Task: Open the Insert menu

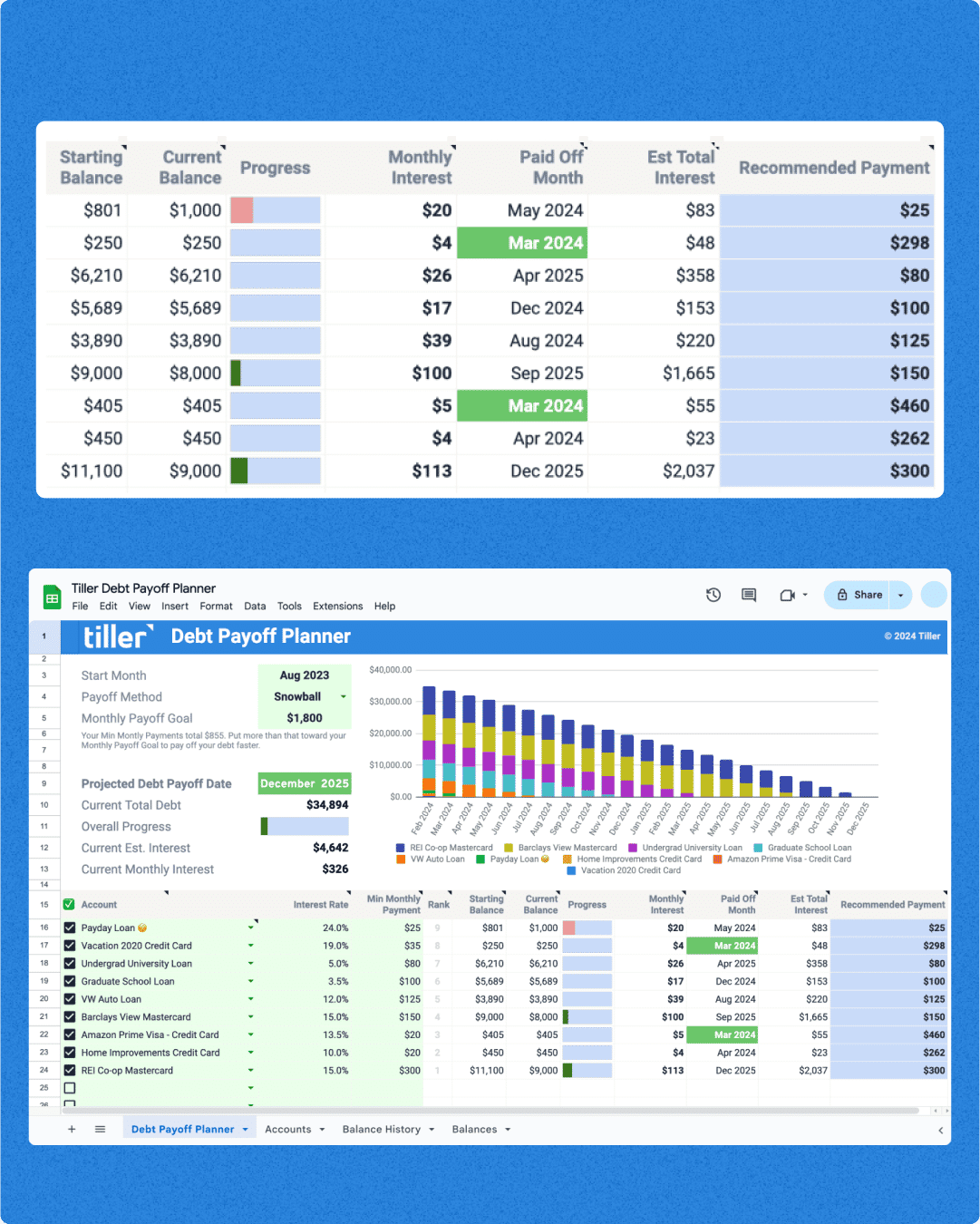Action: (x=175, y=606)
